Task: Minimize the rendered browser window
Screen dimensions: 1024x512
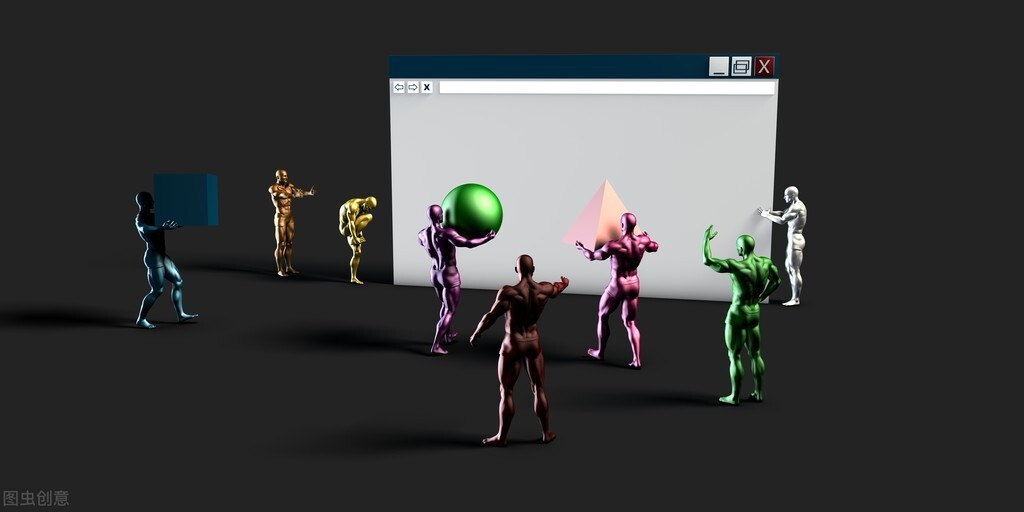Action: click(x=719, y=67)
